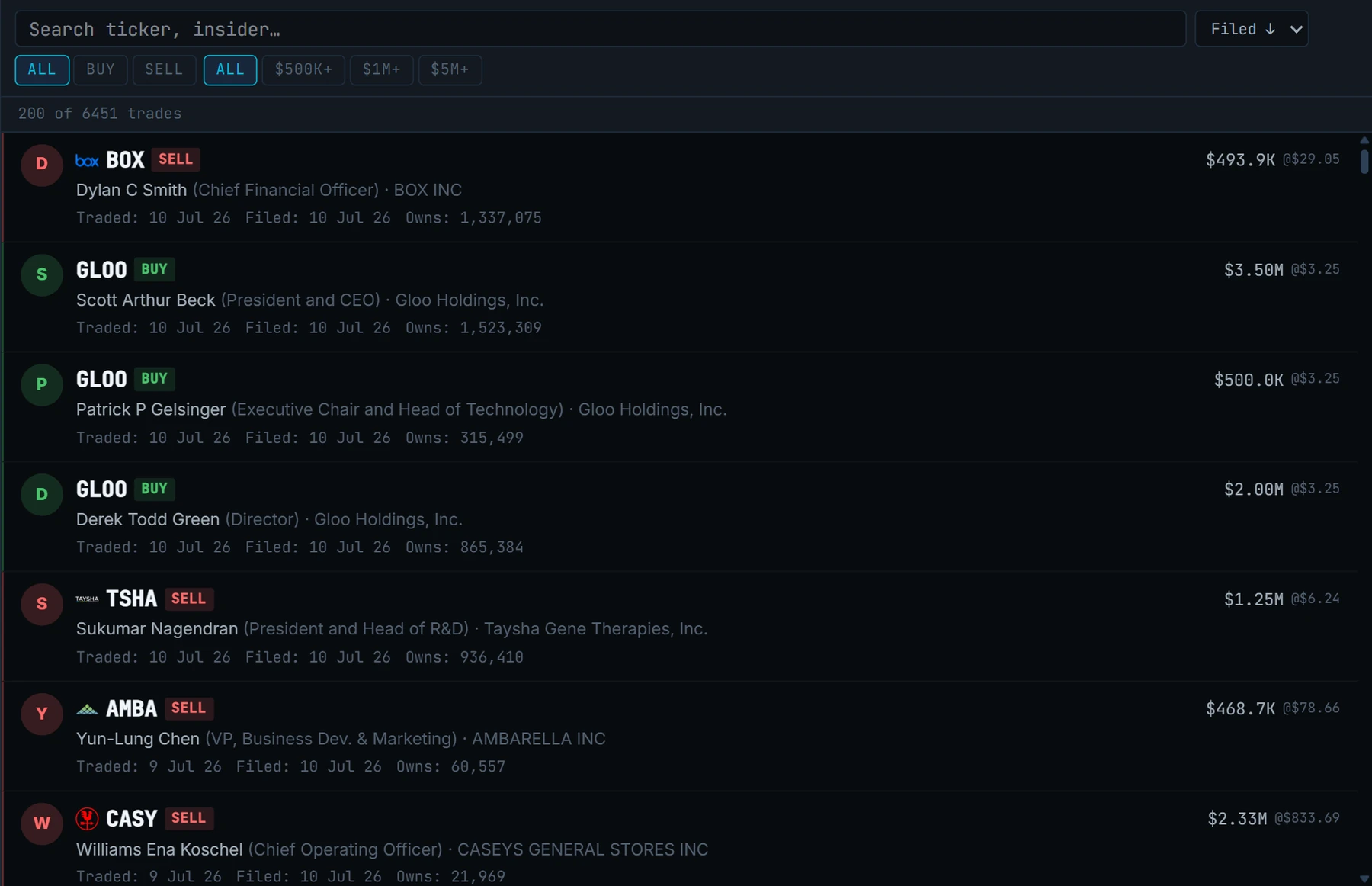The height and width of the screenshot is (886, 1372).
Task: Open GLOO ticker in Patrick P Gelsinger row
Action: pyautogui.click(x=101, y=380)
